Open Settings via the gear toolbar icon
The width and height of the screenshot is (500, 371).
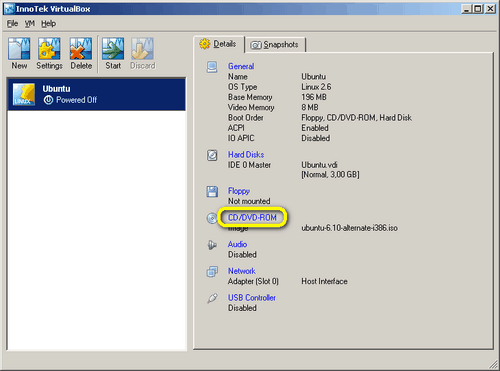(49, 49)
